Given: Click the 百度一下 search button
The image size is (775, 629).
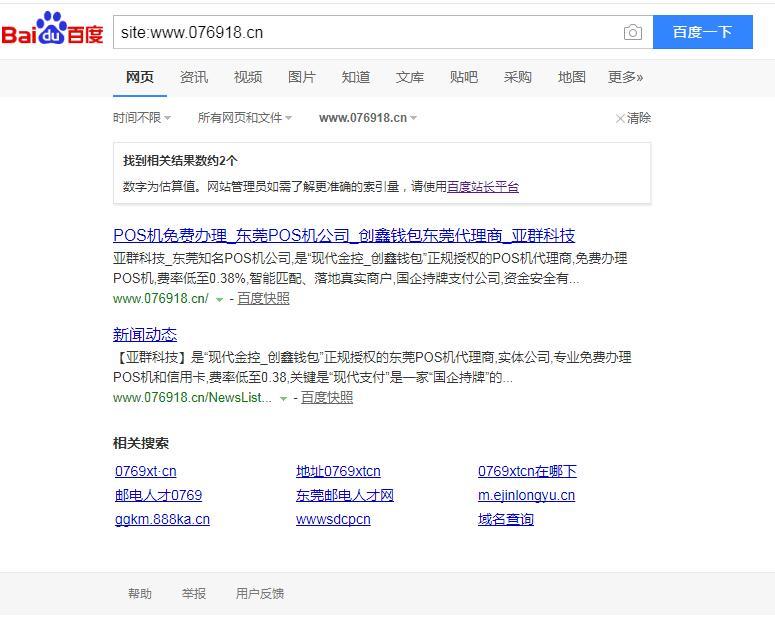Looking at the screenshot, I should [702, 32].
